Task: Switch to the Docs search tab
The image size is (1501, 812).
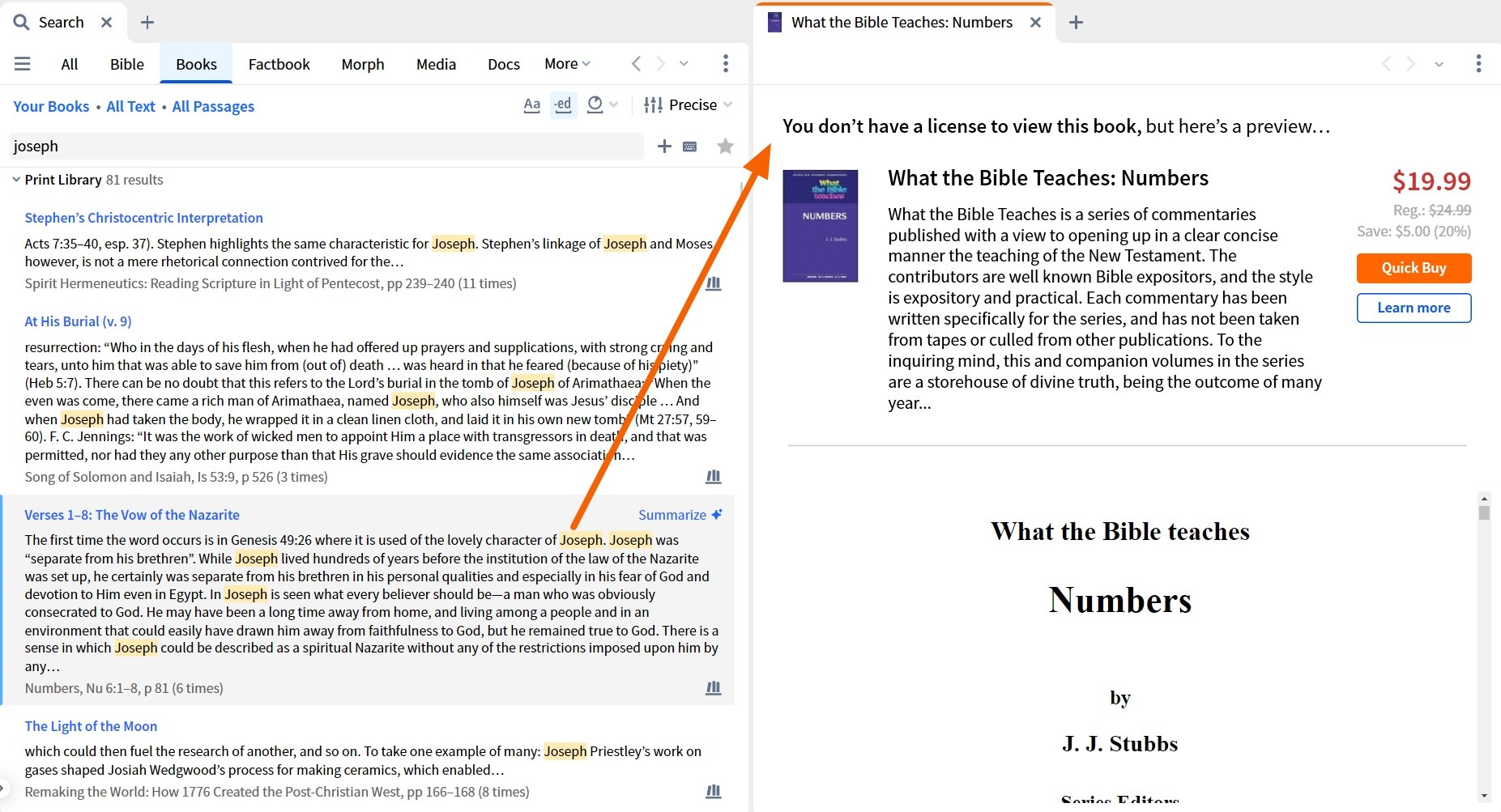Action: (x=504, y=64)
